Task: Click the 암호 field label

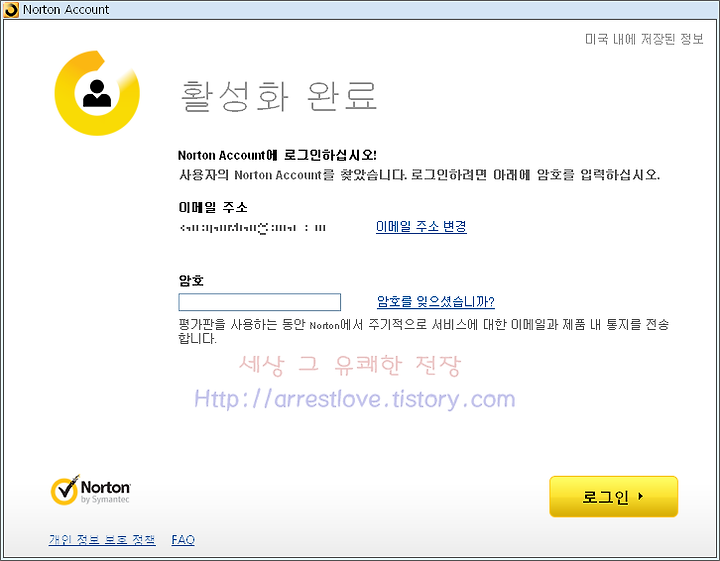Action: coord(191,280)
